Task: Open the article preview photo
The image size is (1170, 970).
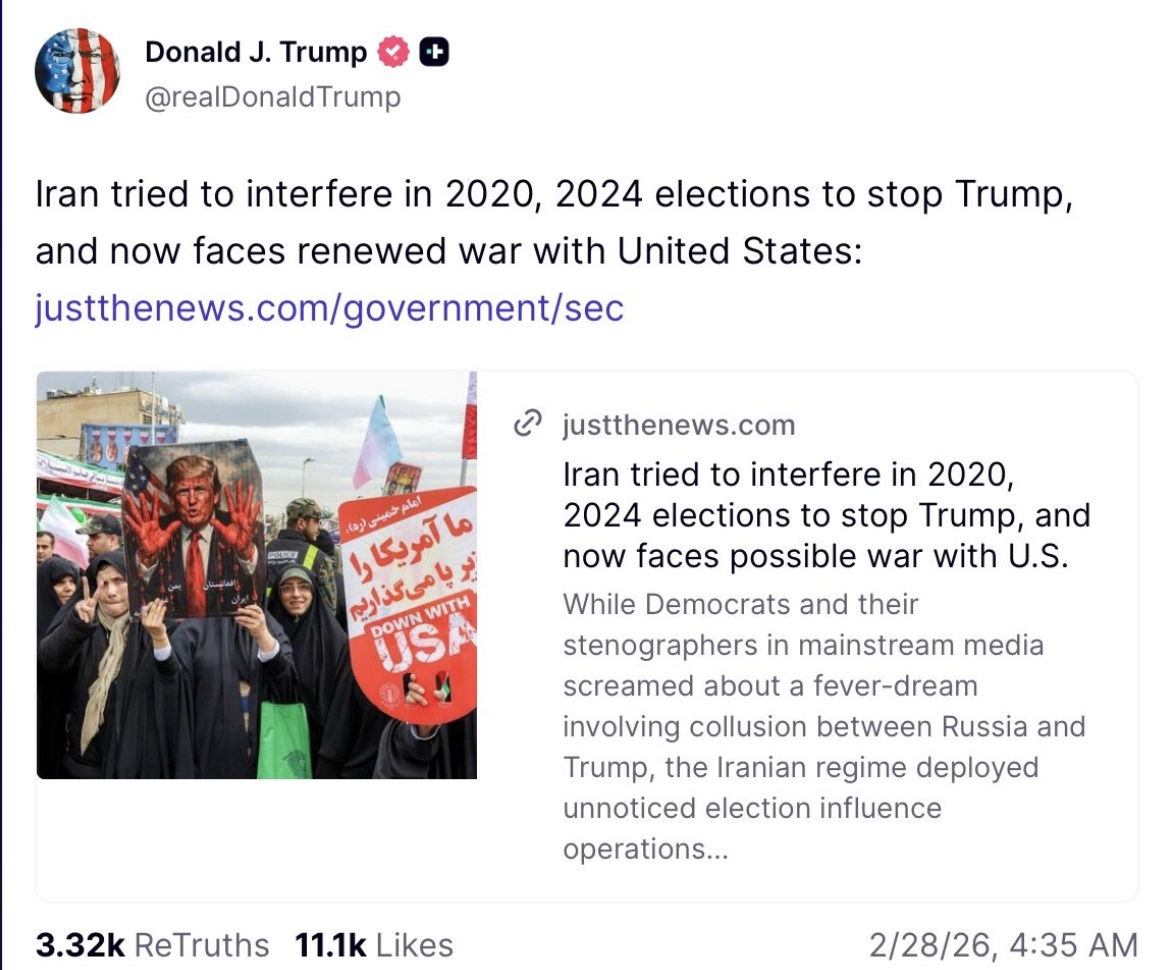Action: [256, 575]
